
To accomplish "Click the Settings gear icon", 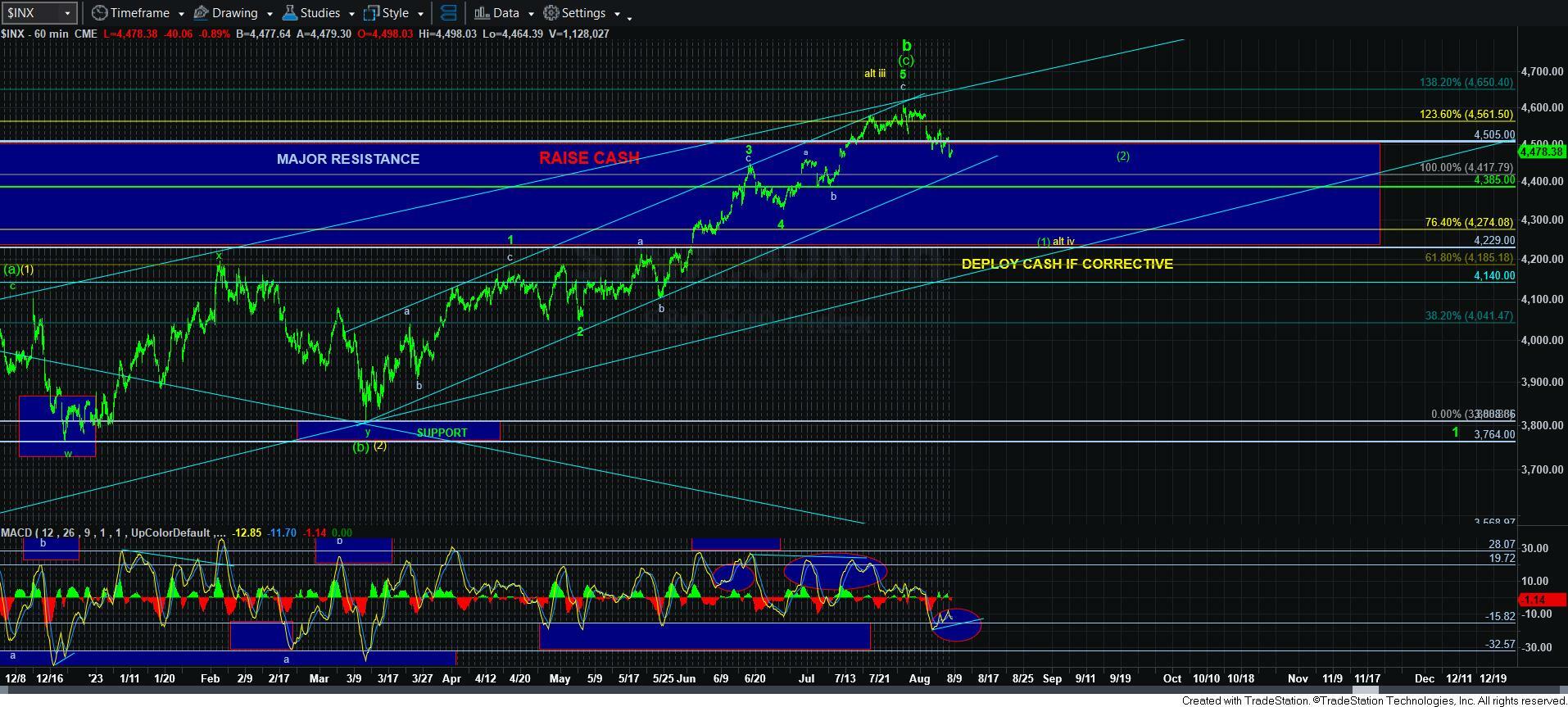I will (551, 13).
